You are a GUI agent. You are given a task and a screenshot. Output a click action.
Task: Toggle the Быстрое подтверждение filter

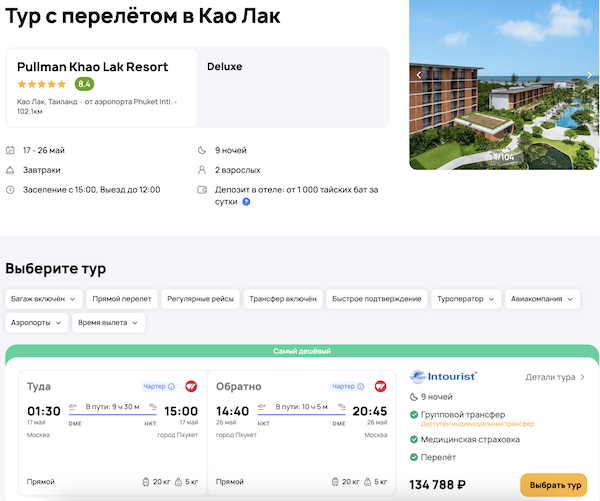(x=376, y=298)
